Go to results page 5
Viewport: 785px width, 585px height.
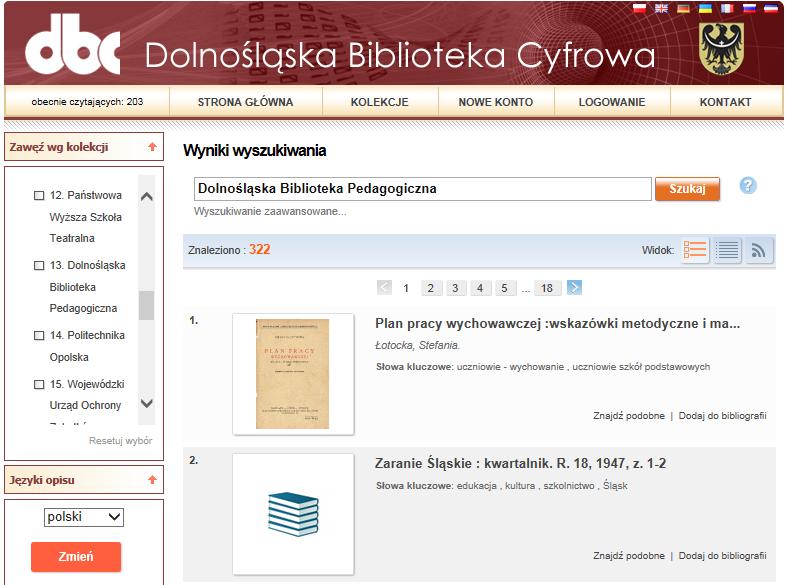pos(504,288)
